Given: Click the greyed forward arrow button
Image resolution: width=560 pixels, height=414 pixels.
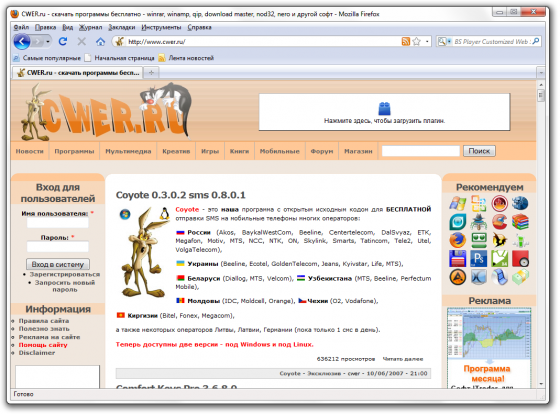Looking at the screenshot, I should click(37, 42).
